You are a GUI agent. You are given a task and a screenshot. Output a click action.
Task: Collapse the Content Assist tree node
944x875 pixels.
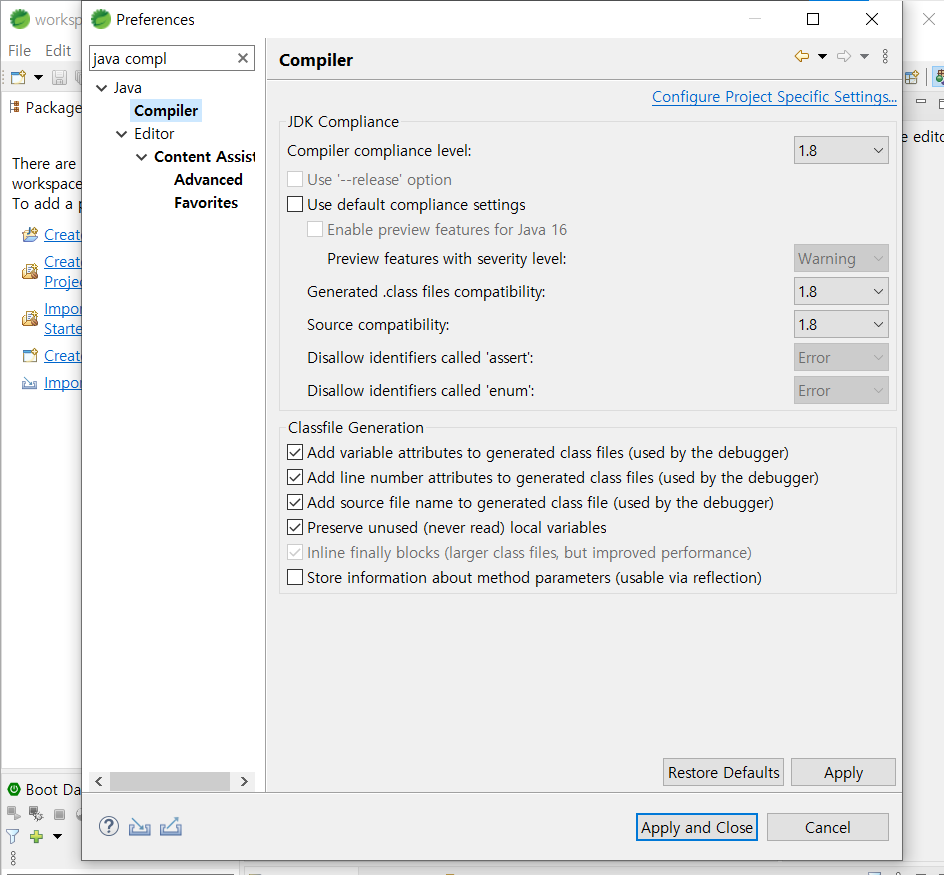[x=141, y=157]
